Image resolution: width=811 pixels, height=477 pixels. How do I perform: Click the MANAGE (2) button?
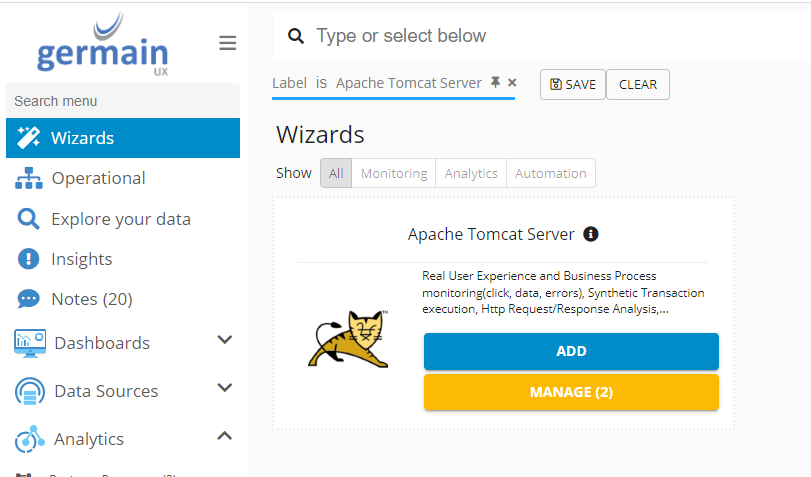click(x=571, y=392)
